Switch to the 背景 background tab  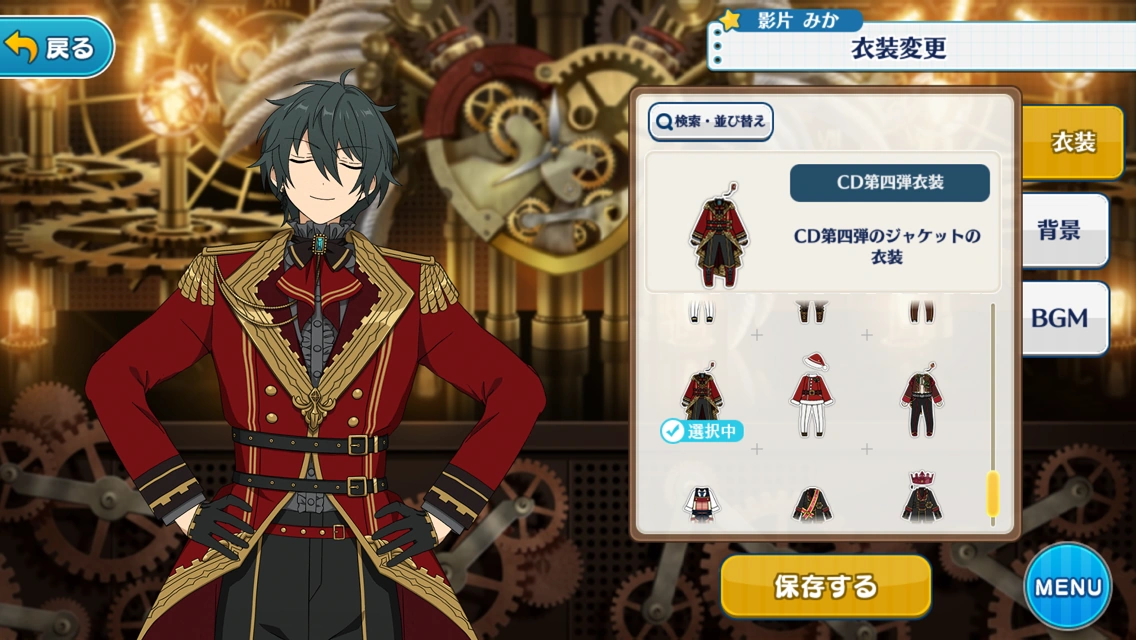click(x=1064, y=230)
